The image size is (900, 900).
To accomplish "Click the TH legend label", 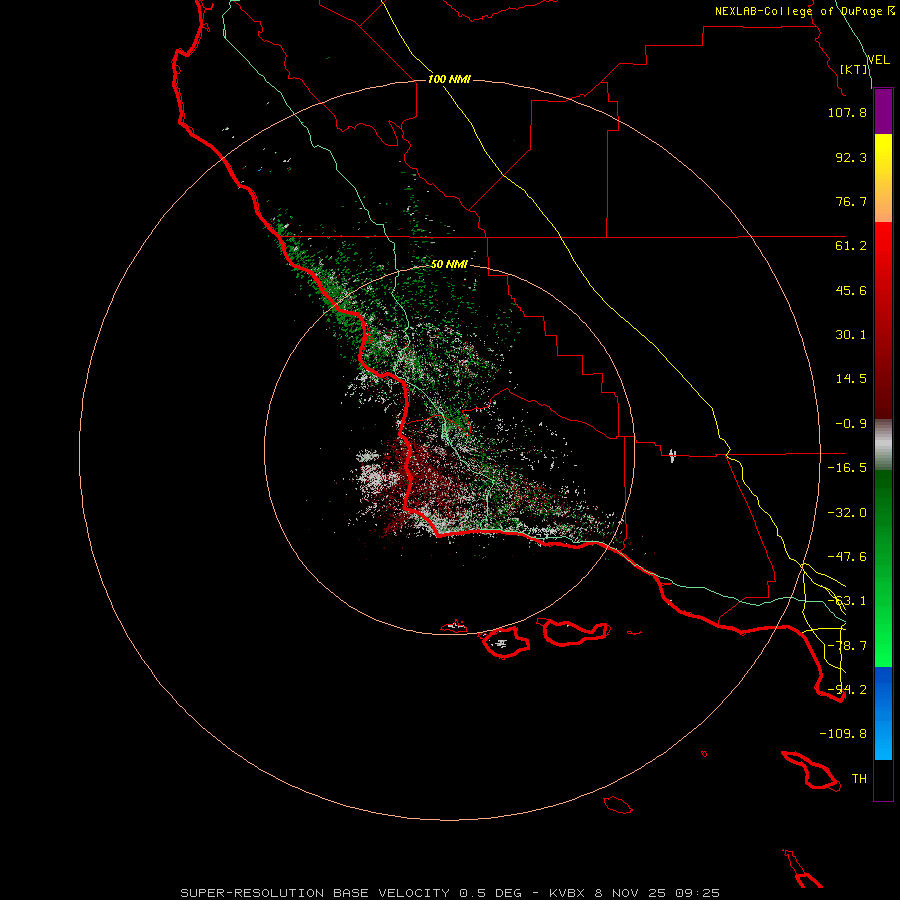I will [859, 779].
